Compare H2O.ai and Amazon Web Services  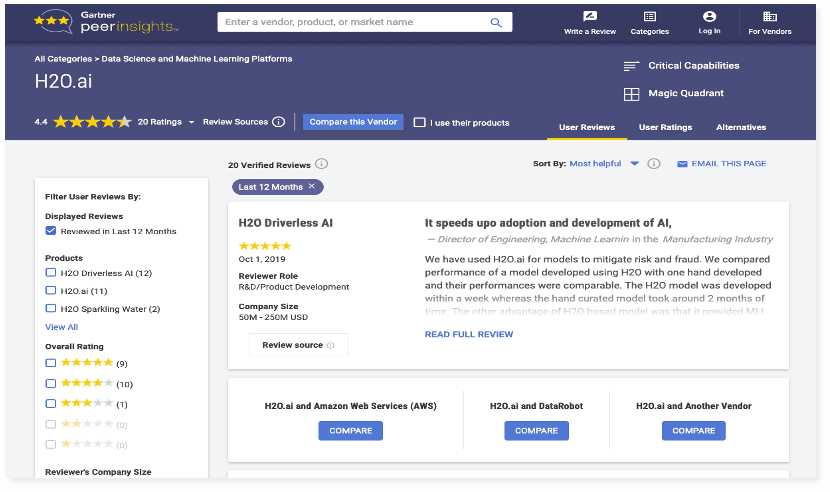[x=350, y=431]
